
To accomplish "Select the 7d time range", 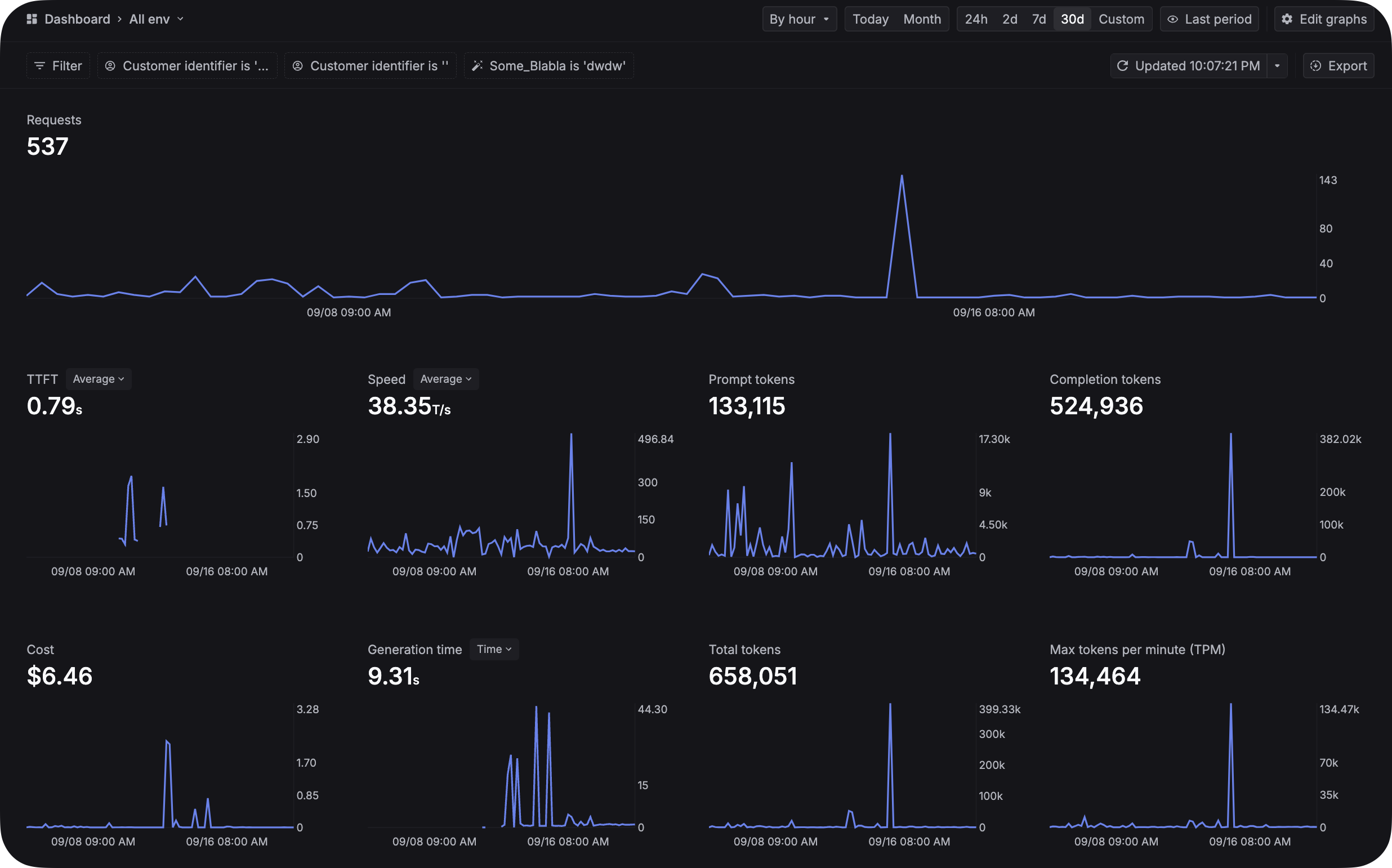I will tap(1038, 19).
